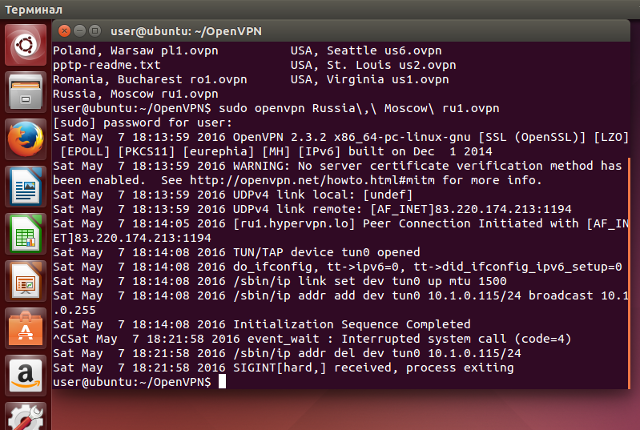Click the 'Interrupted system call (code=4)' text
Image resolution: width=640 pixels, height=430 pixels.
pyautogui.click(x=456, y=339)
